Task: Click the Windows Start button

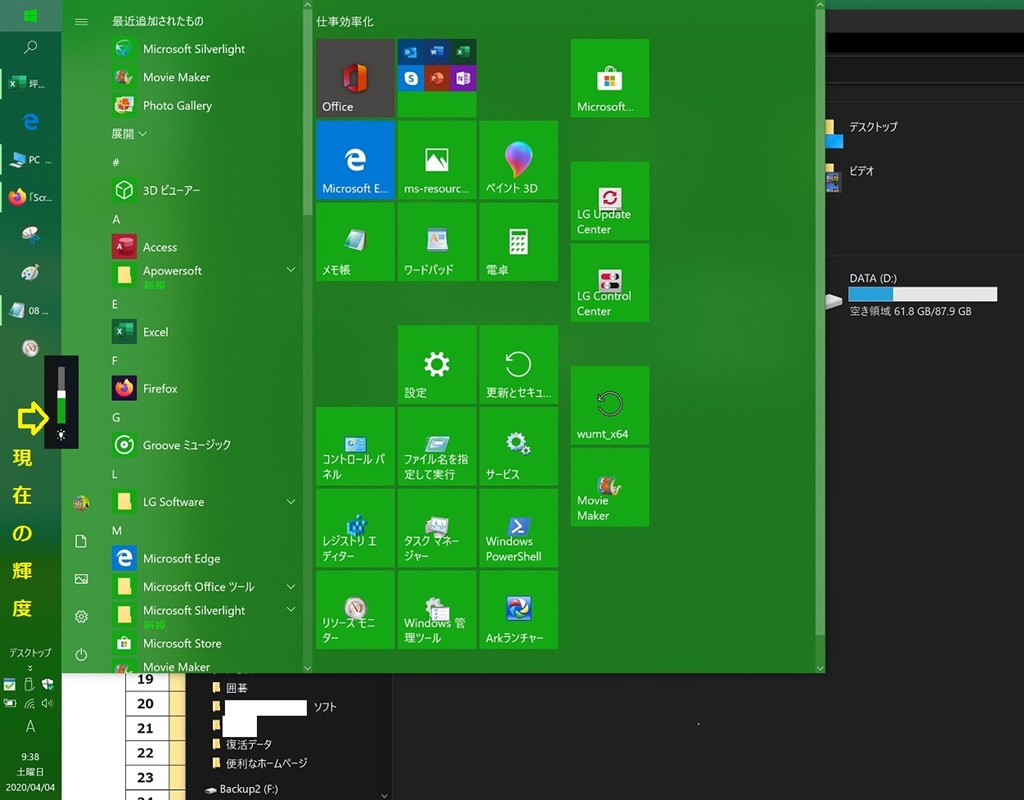Action: 30,15
